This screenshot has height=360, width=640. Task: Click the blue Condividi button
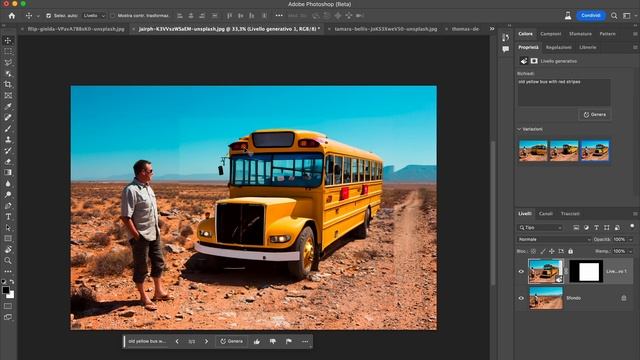[591, 16]
